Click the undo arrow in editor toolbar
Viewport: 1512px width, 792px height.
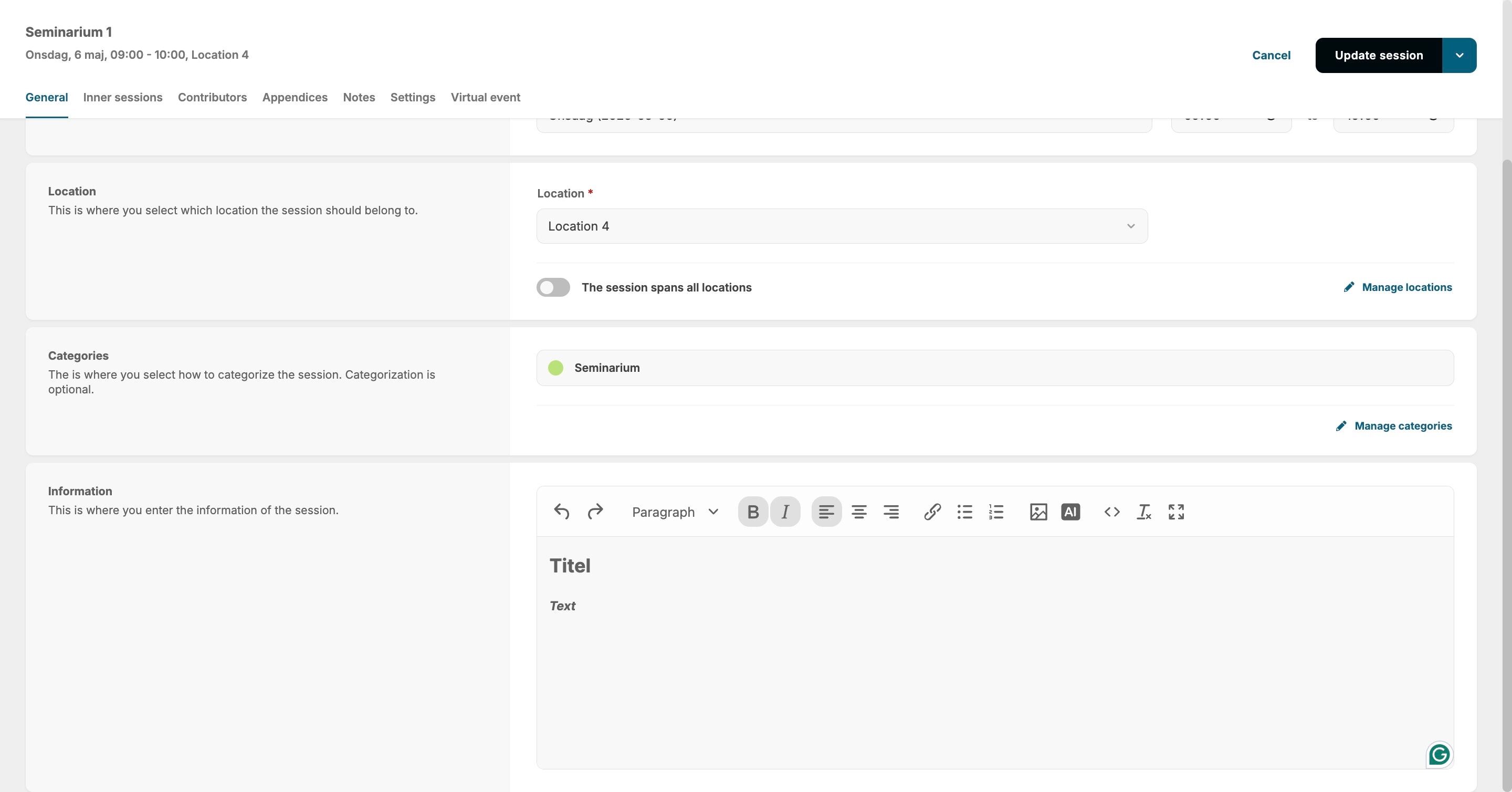561,512
